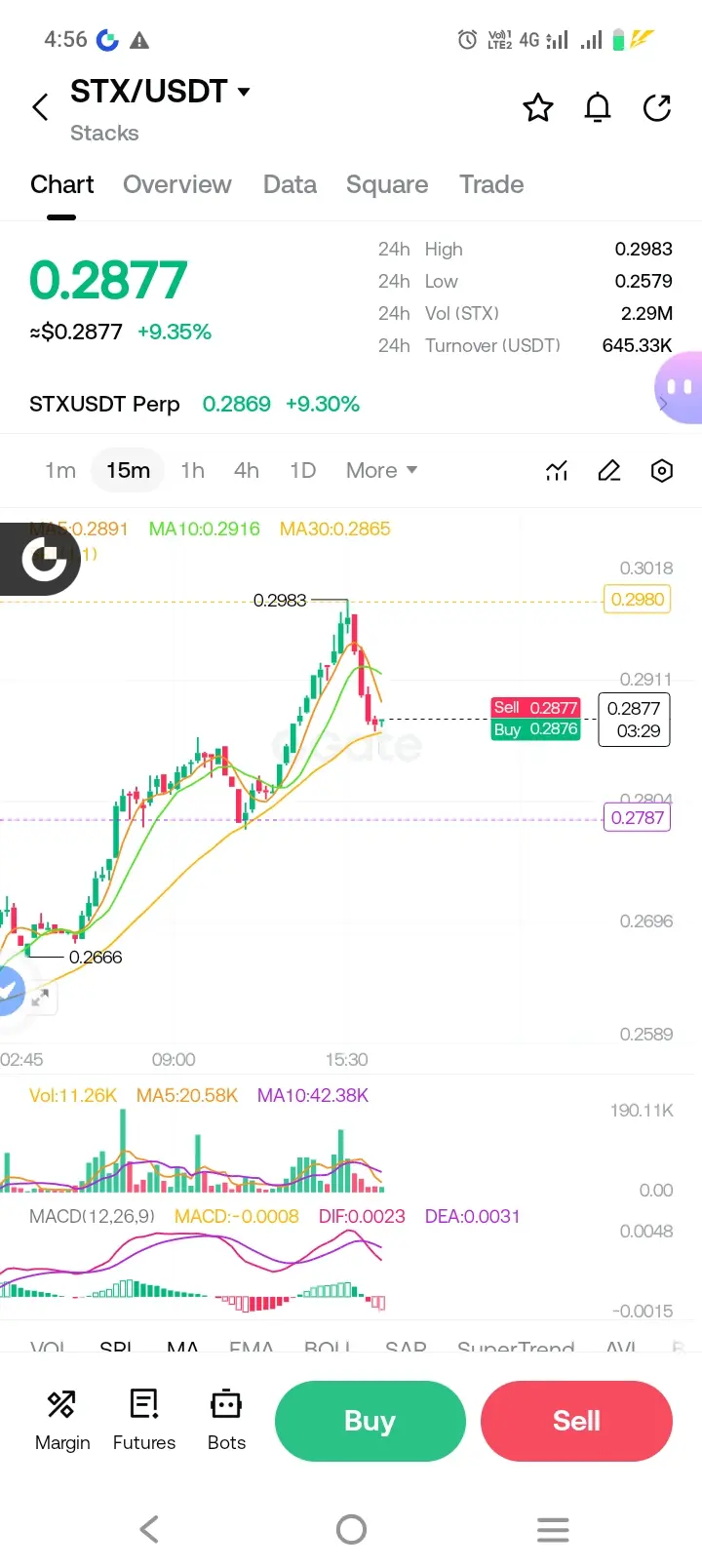
Task: Toggle the VOL indicator in bottom strip
Action: coord(48,1348)
